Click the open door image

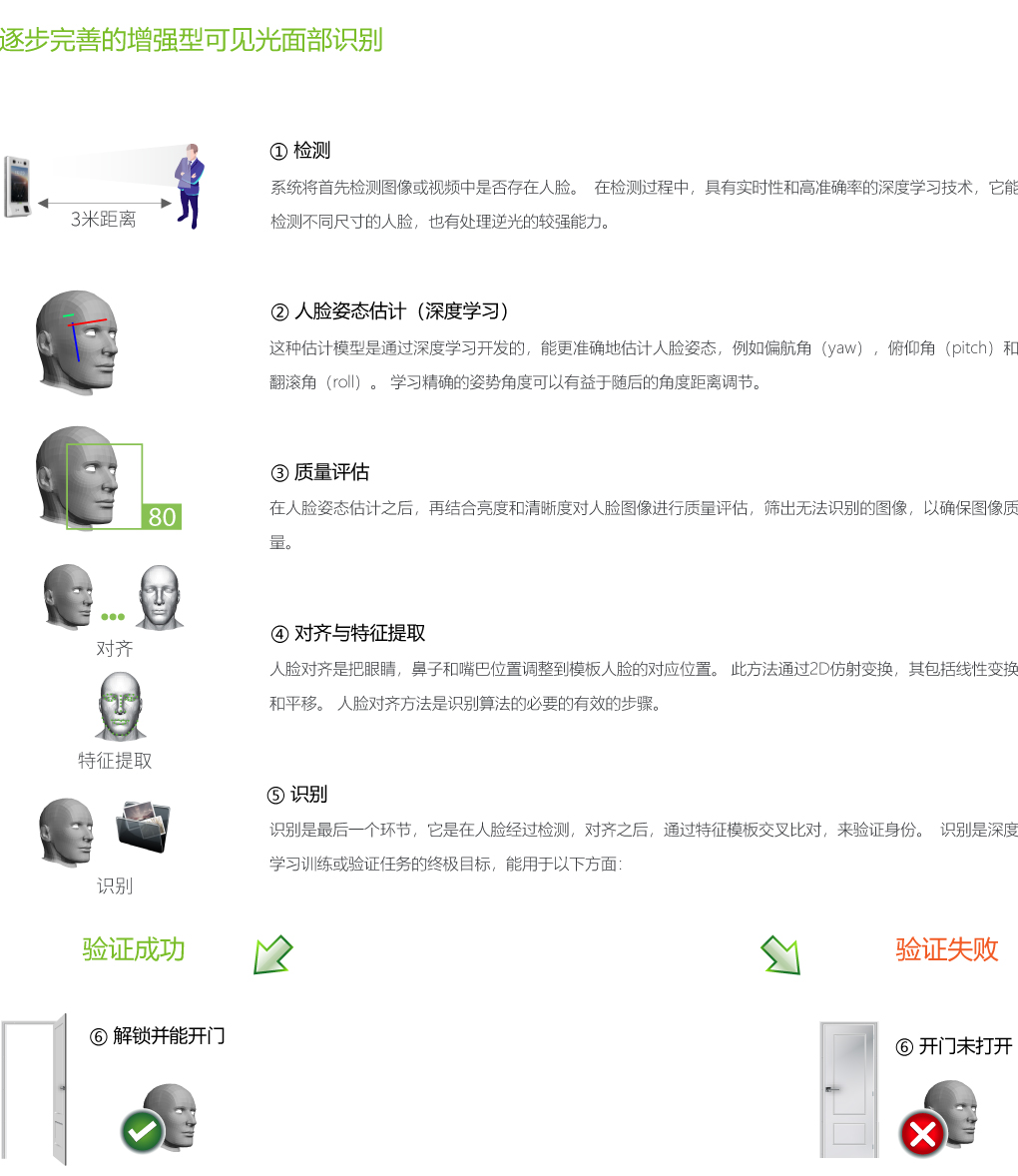(x=35, y=1090)
